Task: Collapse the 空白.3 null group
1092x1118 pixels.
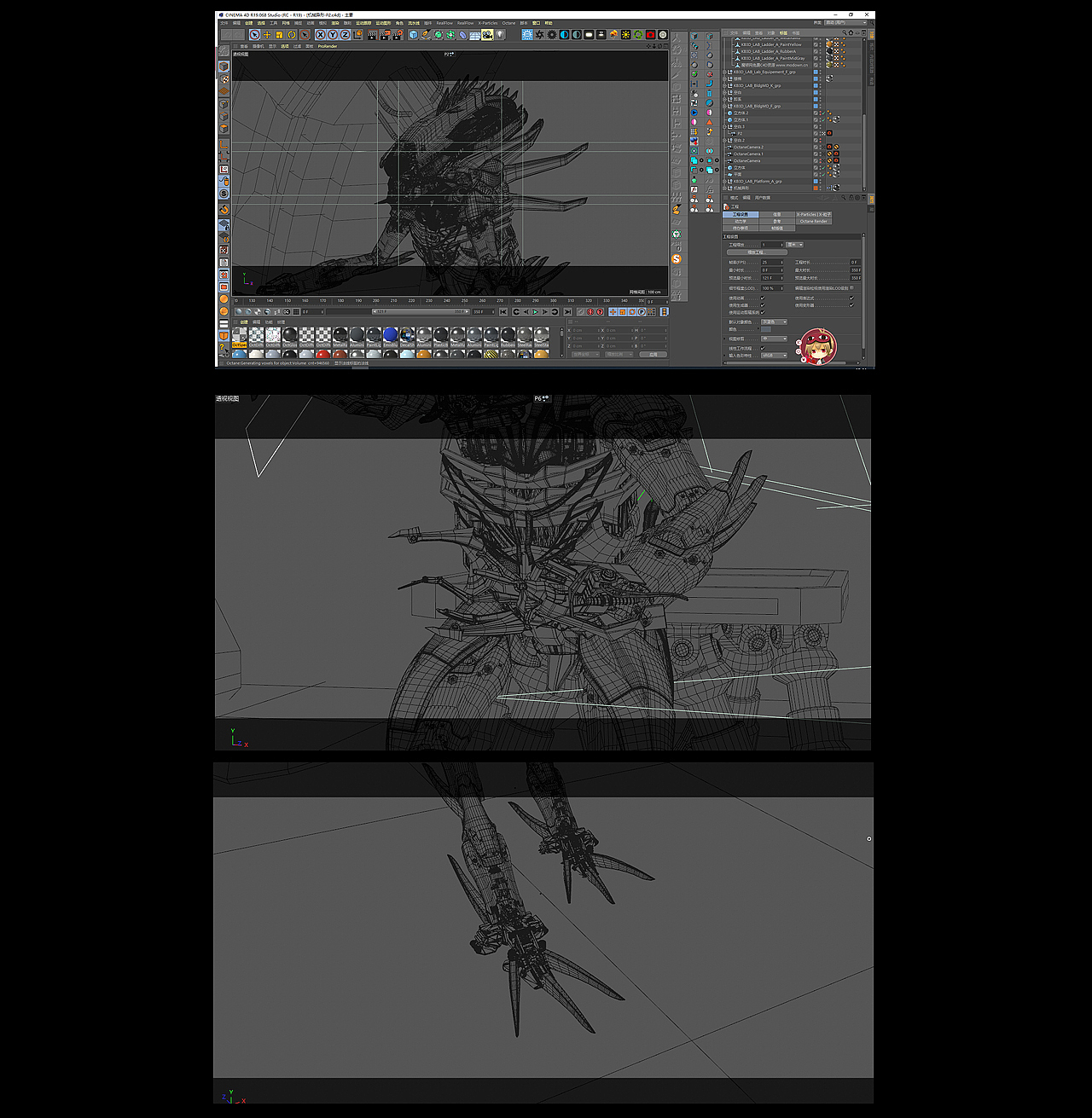Action: tap(724, 127)
